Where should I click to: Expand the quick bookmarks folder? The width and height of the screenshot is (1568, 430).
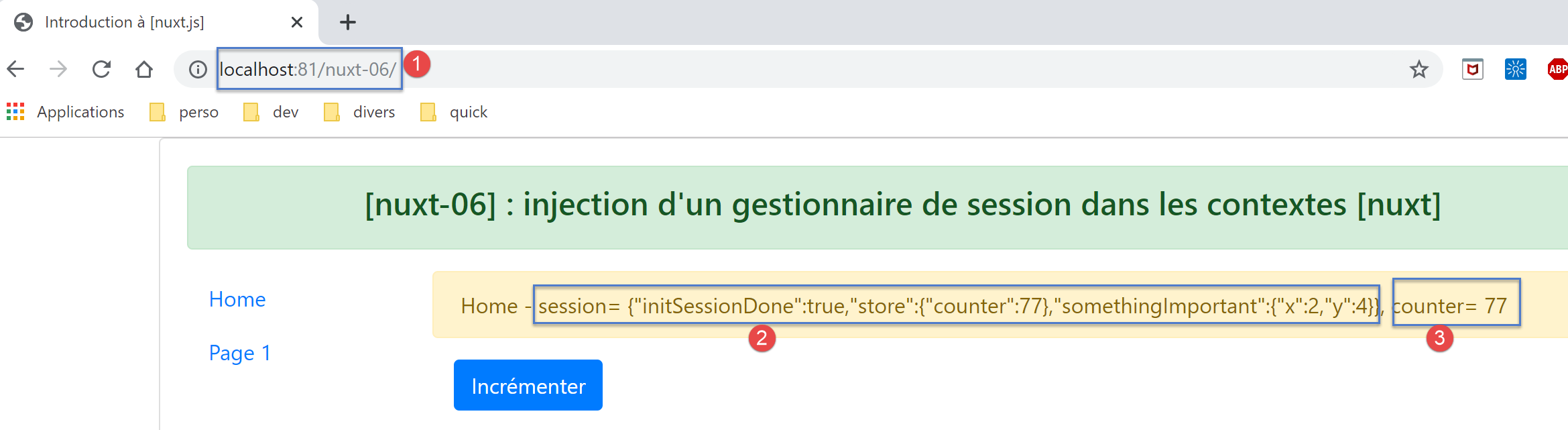[454, 112]
